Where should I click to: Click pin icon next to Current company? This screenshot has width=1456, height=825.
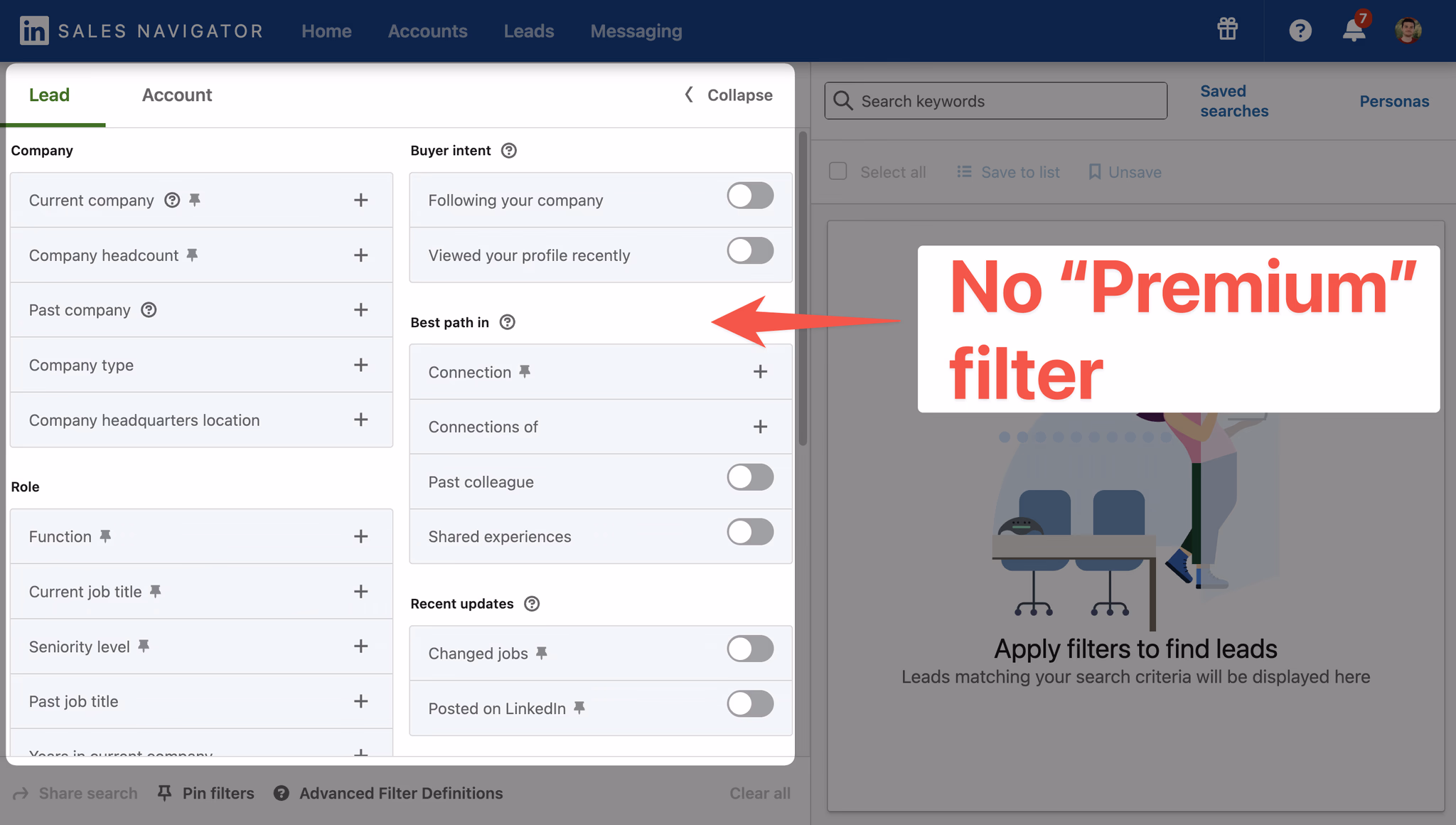(195, 200)
